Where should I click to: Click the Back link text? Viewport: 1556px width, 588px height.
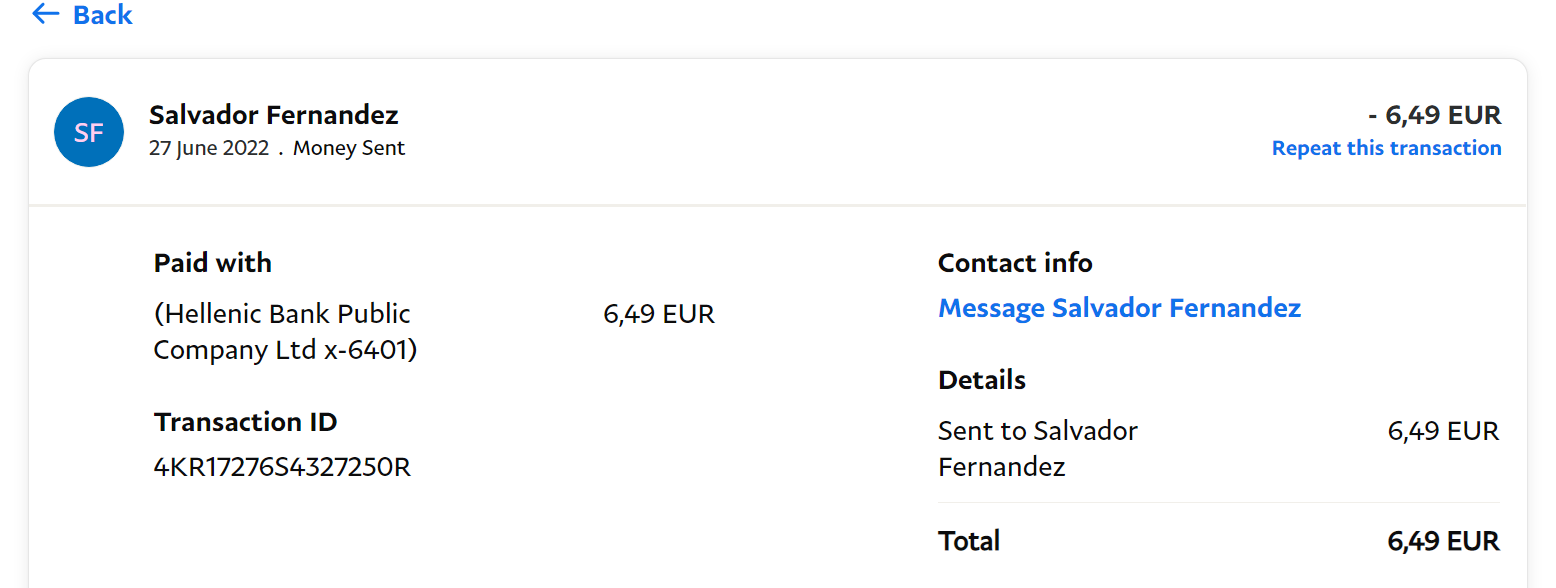tap(102, 15)
